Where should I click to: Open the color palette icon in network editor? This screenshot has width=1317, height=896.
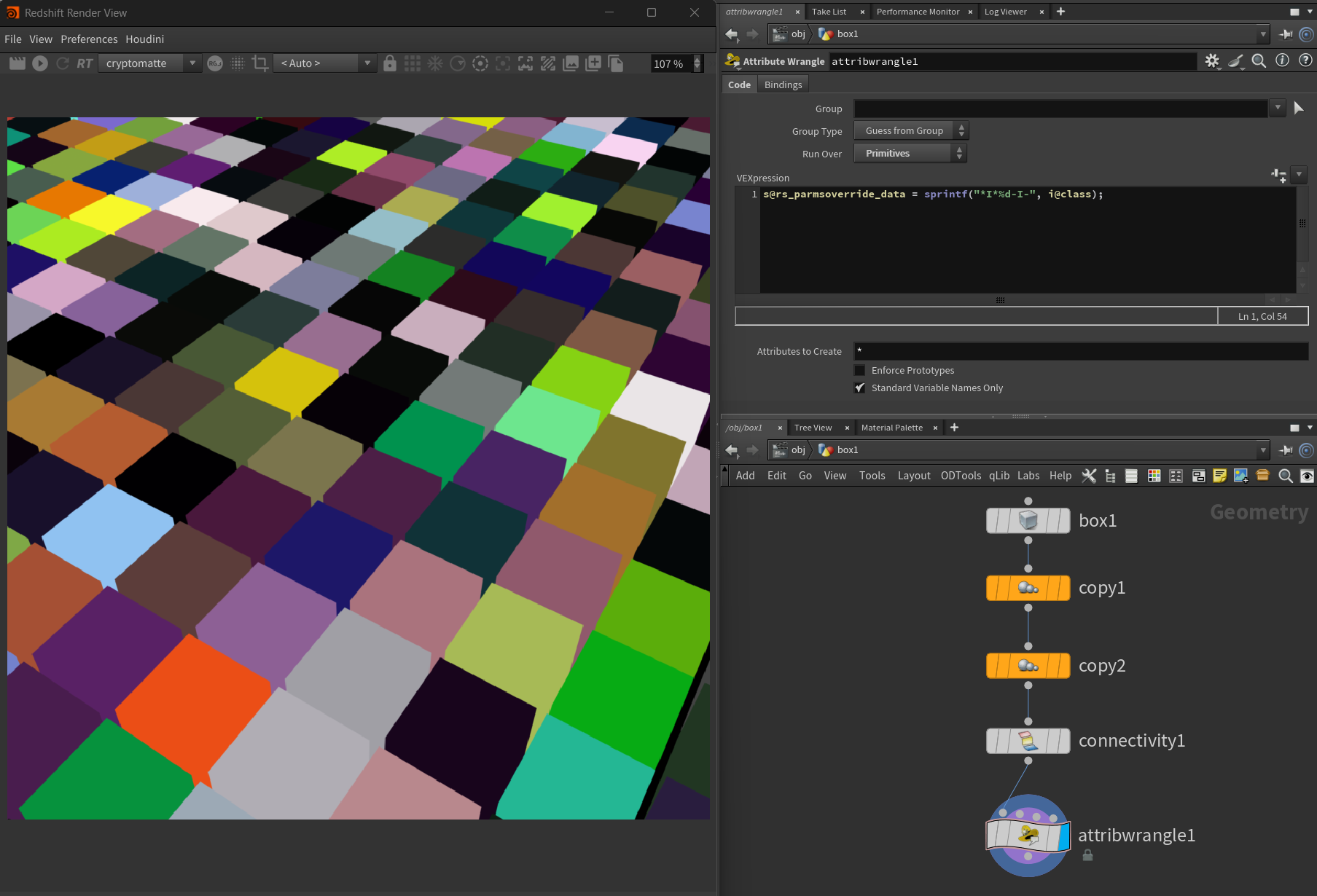1154,476
